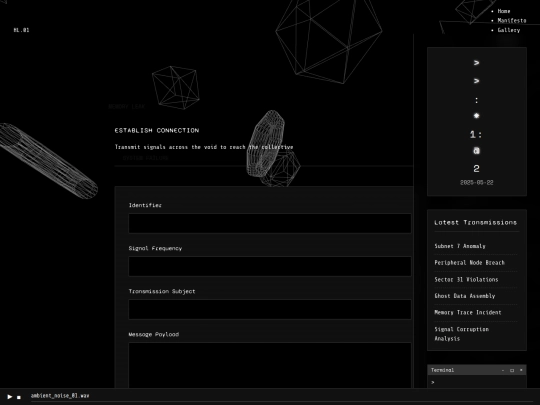Play the ambient noise audio track

tap(10, 397)
